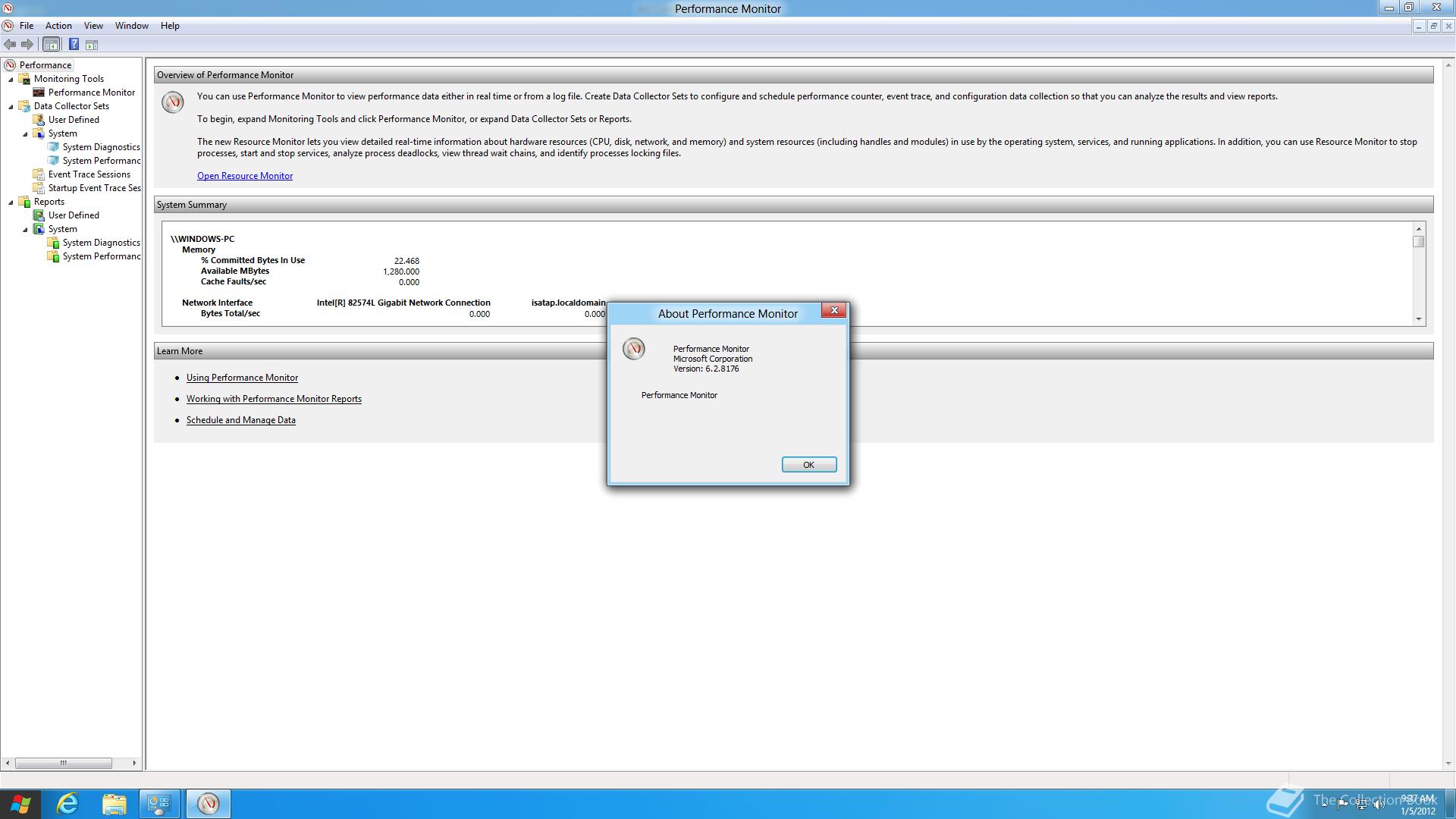Collapse the Reports tree node
1456x819 pixels.
point(11,202)
